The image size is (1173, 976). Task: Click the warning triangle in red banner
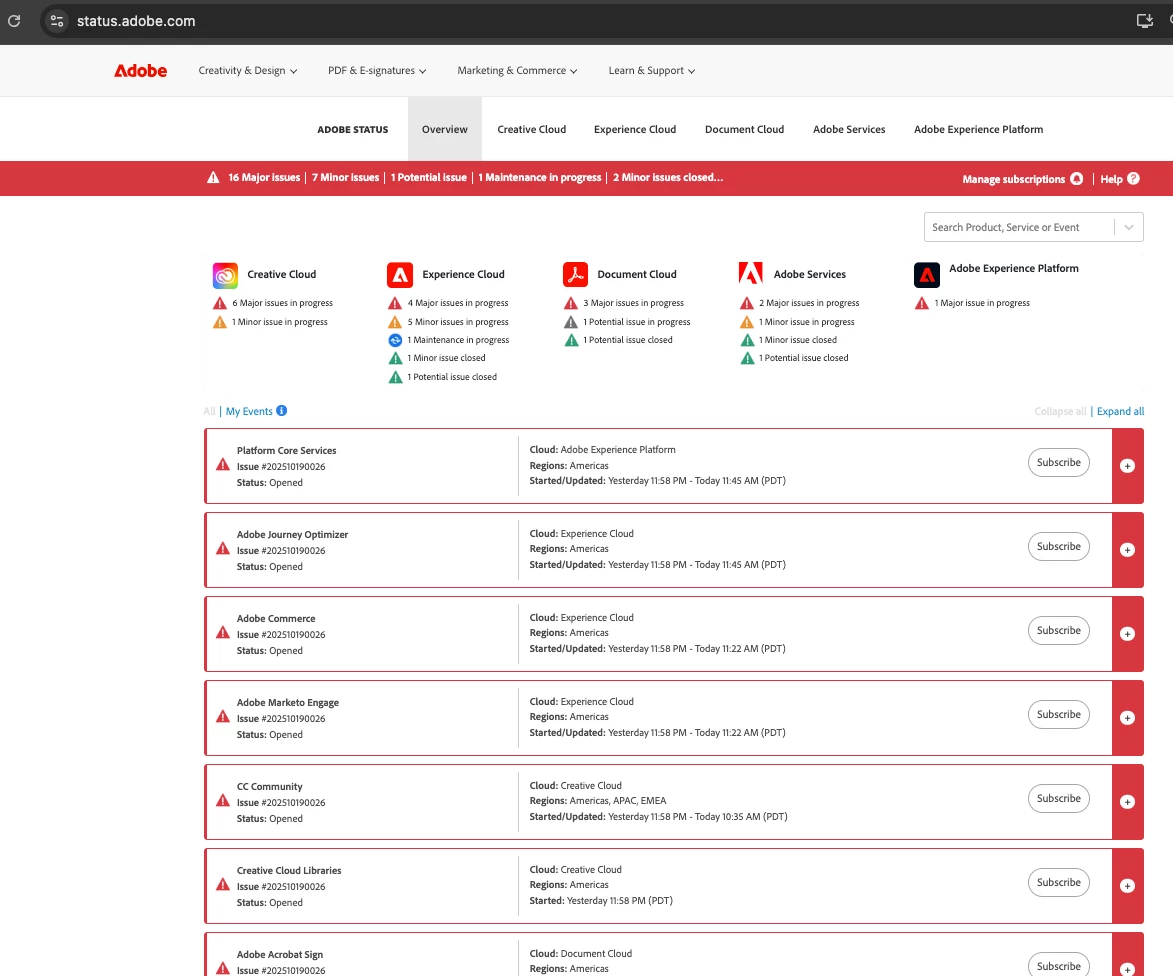[213, 177]
